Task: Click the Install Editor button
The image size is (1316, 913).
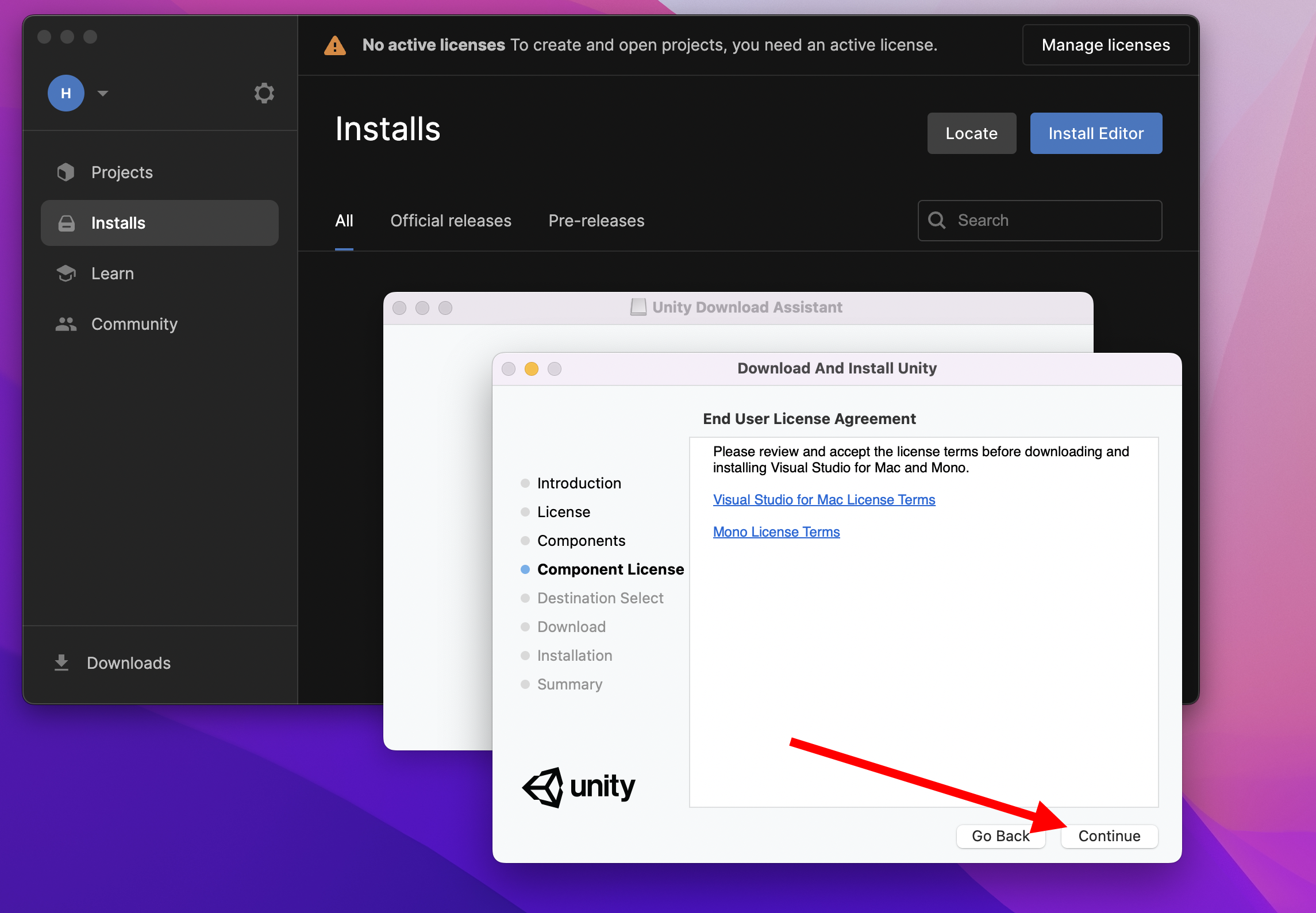Action: click(1095, 133)
